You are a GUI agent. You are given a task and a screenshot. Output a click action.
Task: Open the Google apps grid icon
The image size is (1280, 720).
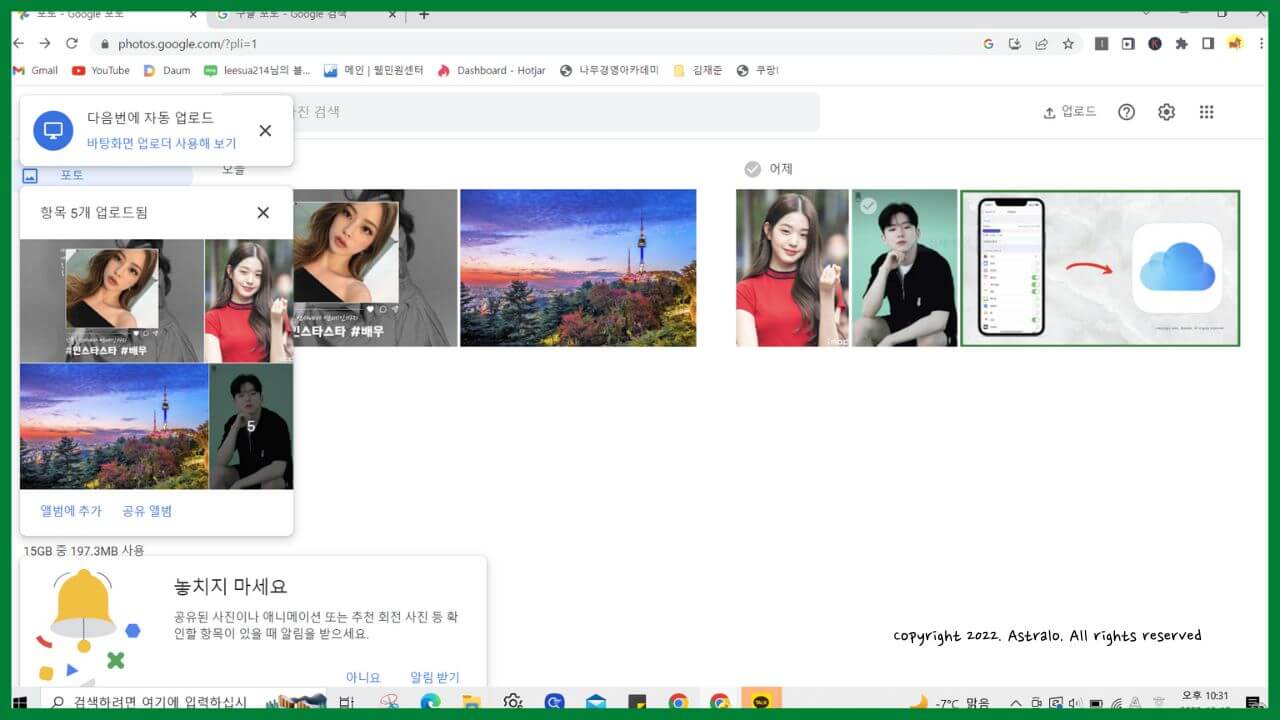1206,112
